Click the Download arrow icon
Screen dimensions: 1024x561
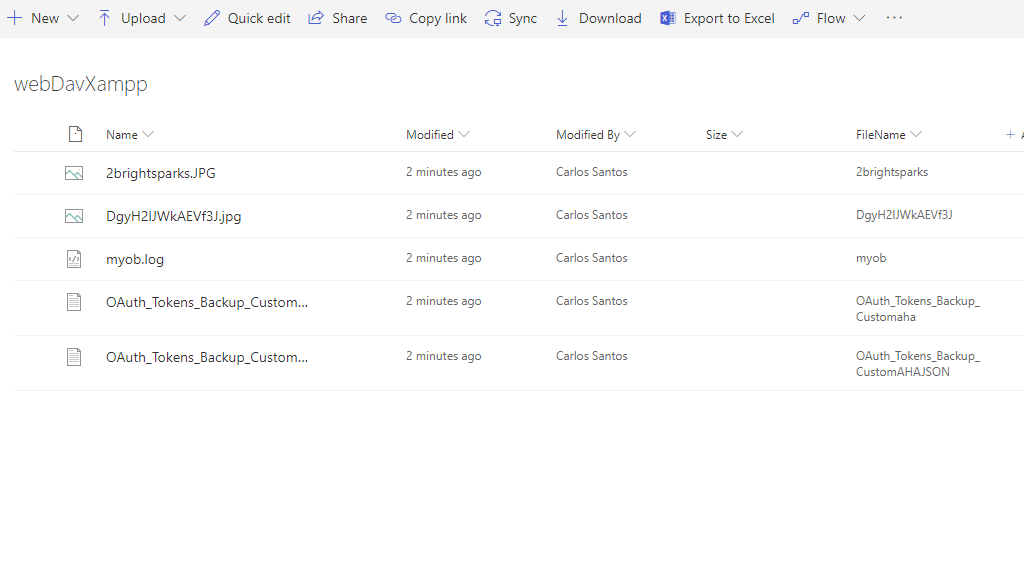[562, 18]
